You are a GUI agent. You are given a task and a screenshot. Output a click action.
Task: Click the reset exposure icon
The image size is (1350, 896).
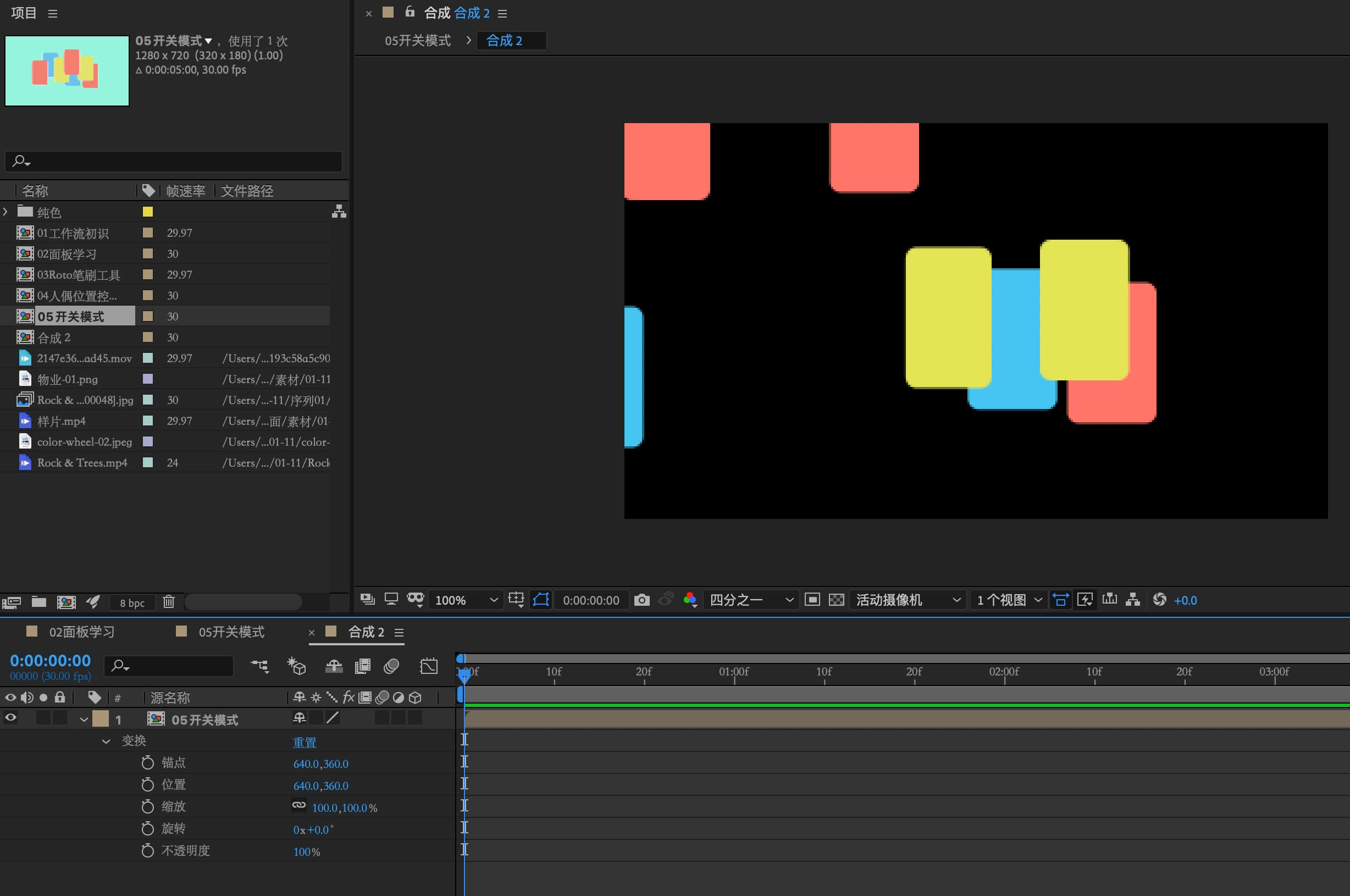[1159, 600]
